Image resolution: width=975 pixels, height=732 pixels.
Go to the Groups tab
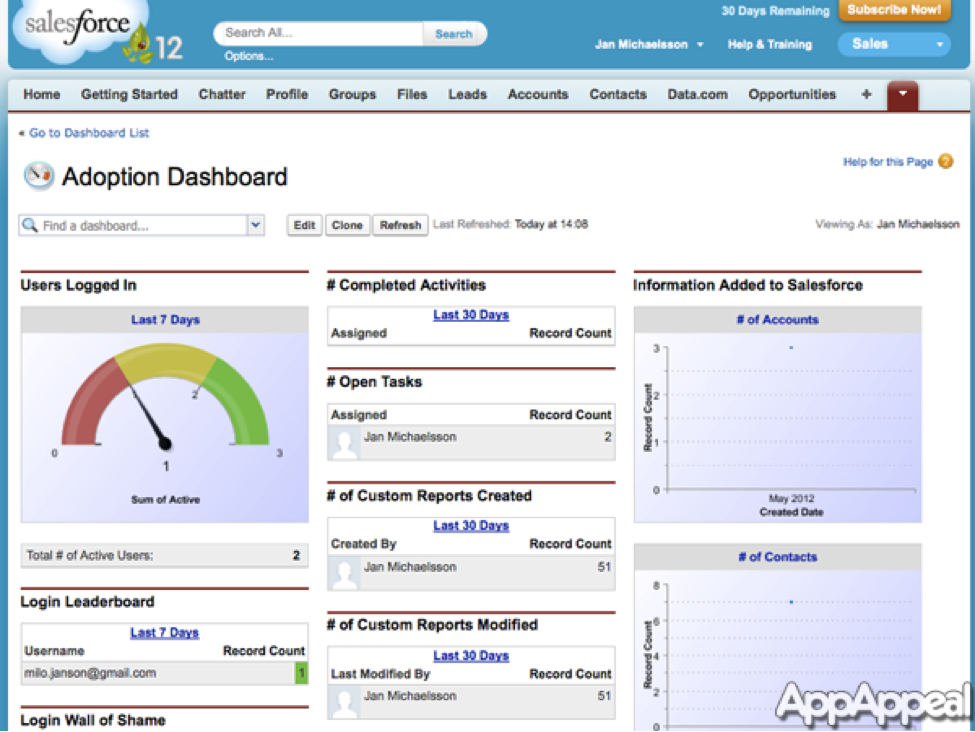tap(352, 95)
